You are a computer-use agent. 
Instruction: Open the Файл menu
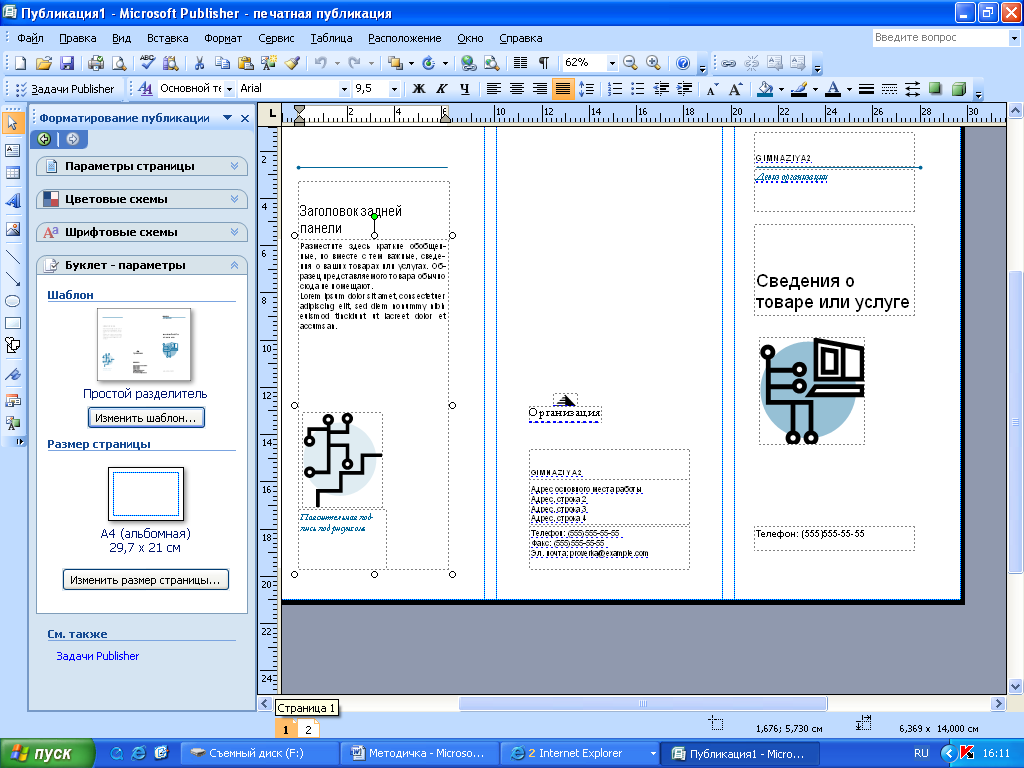(30, 38)
